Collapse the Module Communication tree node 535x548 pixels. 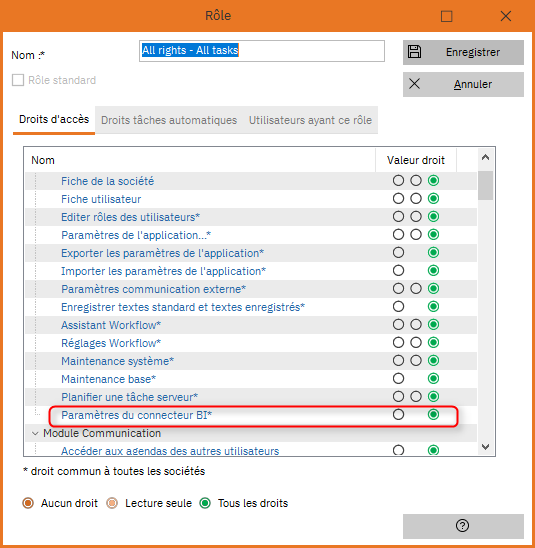point(35,433)
